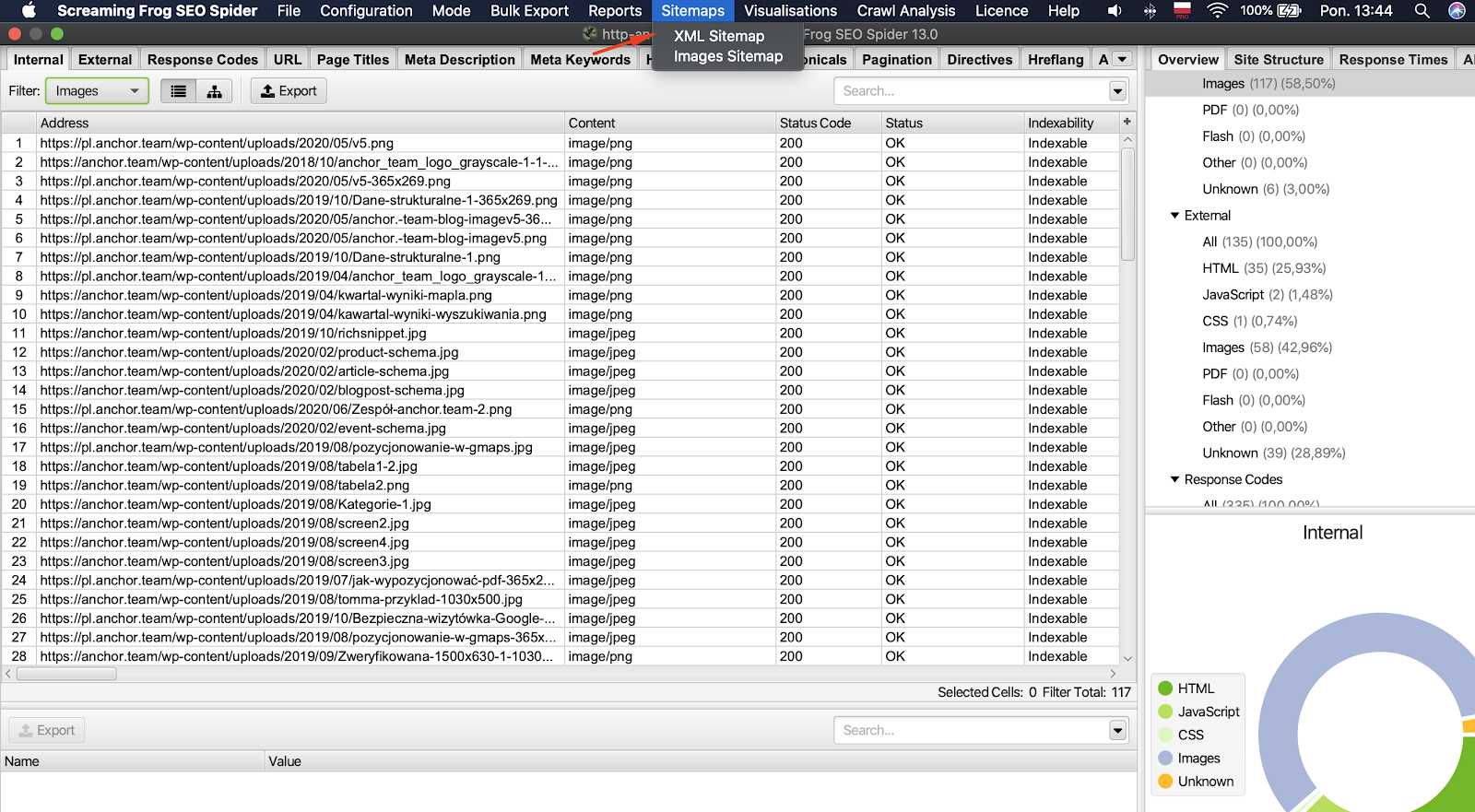Switch to tree view mode
The height and width of the screenshot is (812, 1475).
(214, 91)
